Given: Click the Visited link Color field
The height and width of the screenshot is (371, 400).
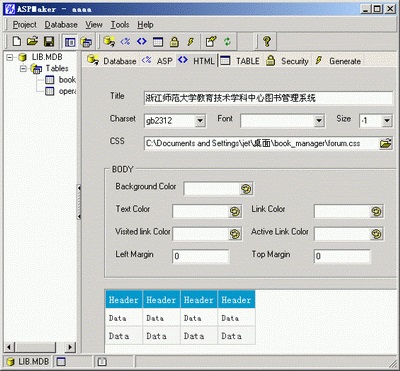Looking at the screenshot, I should pyautogui.click(x=200, y=234).
